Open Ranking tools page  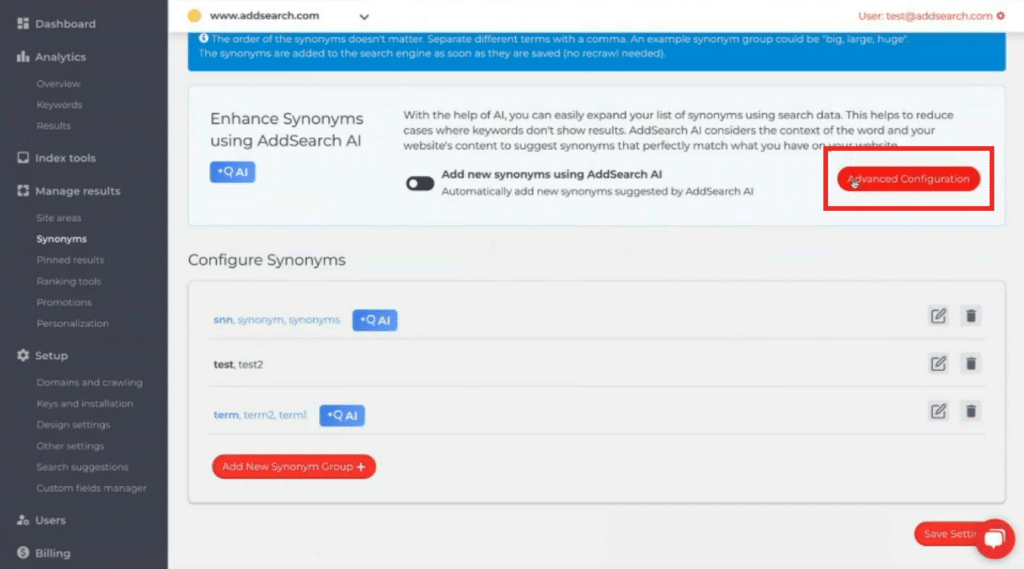coord(69,281)
